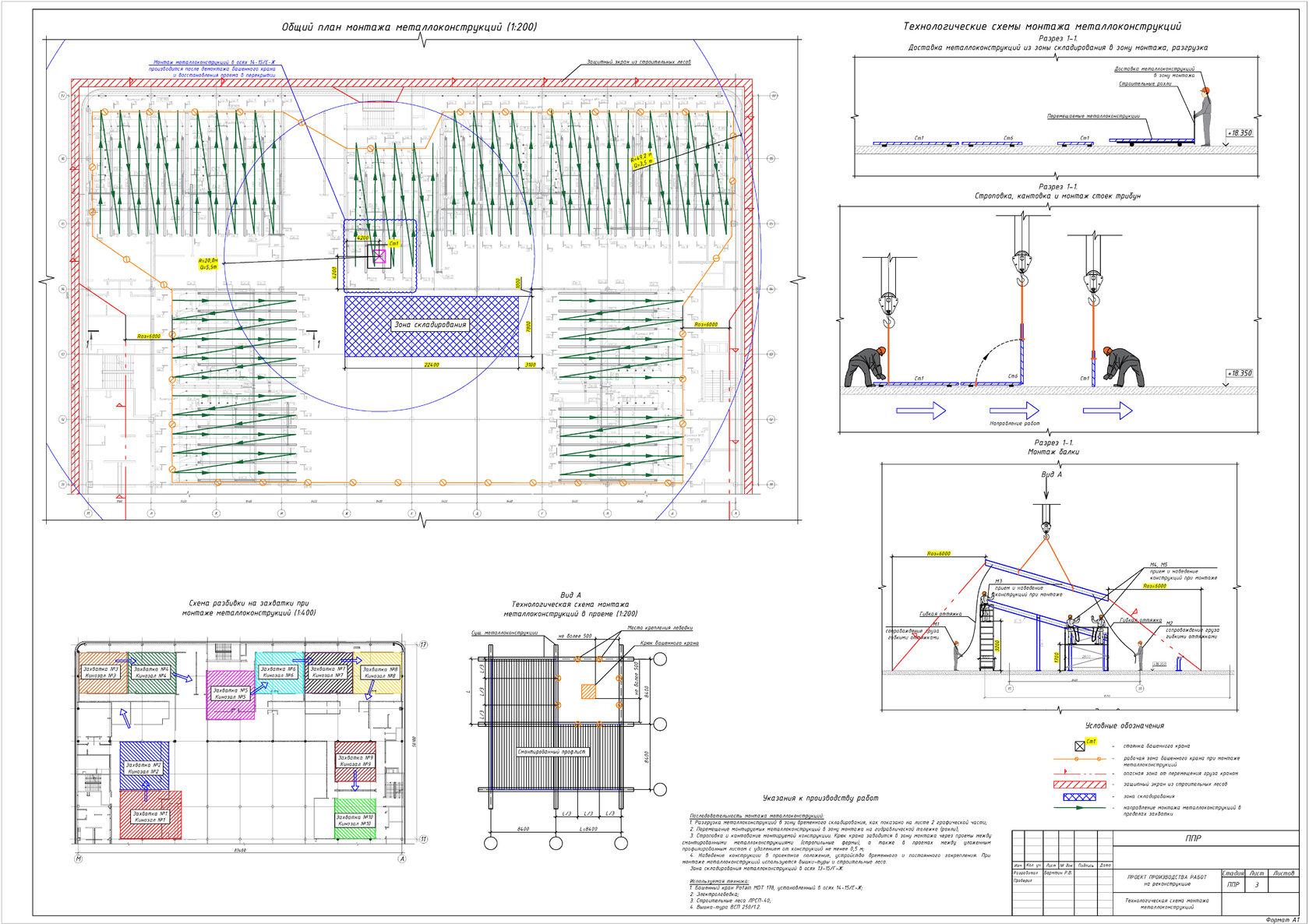Screen dimensions: 1309x924
Task: Click the 'Захватка №2 Кинозал №2' label
Action: click(143, 768)
